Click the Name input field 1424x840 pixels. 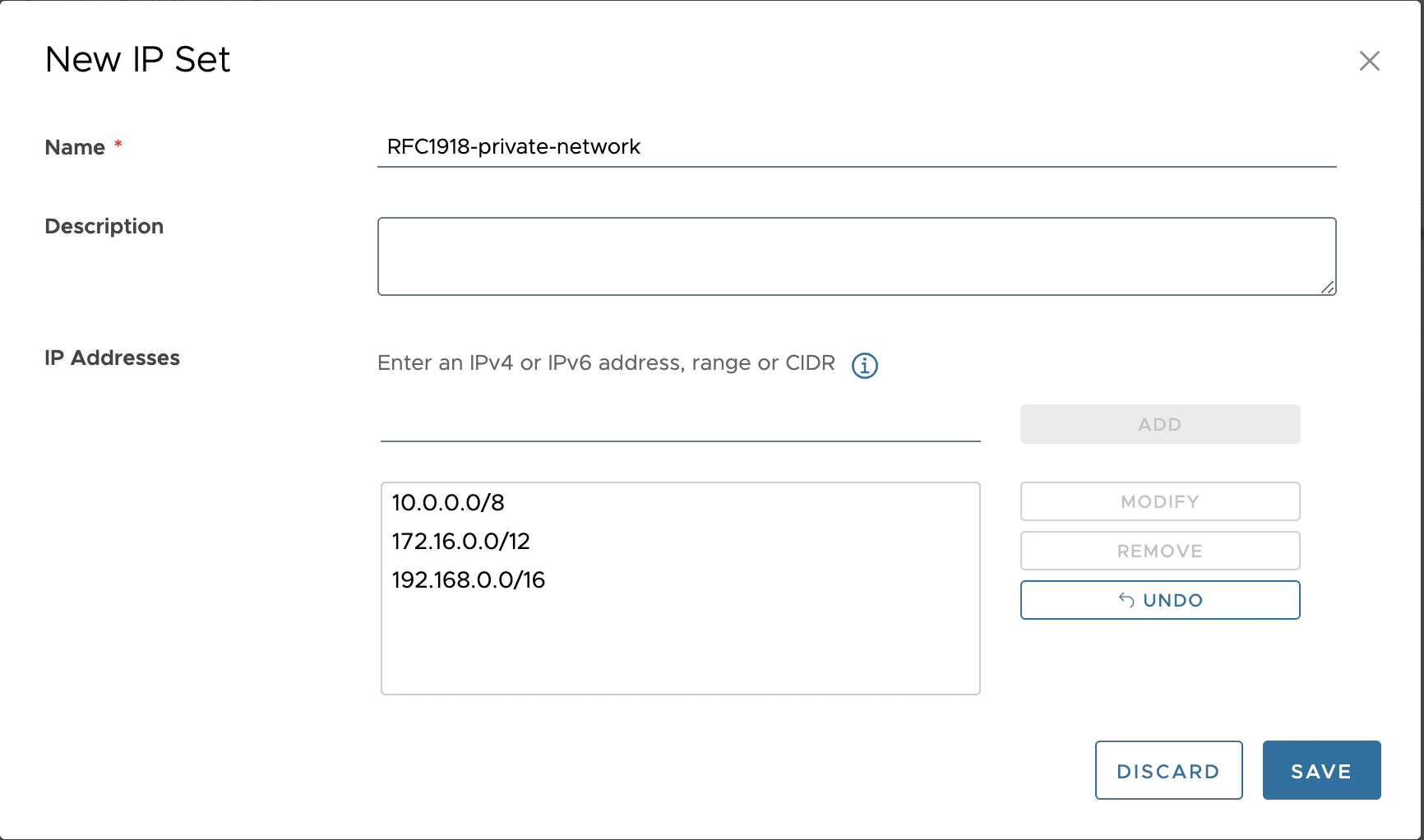click(x=857, y=147)
